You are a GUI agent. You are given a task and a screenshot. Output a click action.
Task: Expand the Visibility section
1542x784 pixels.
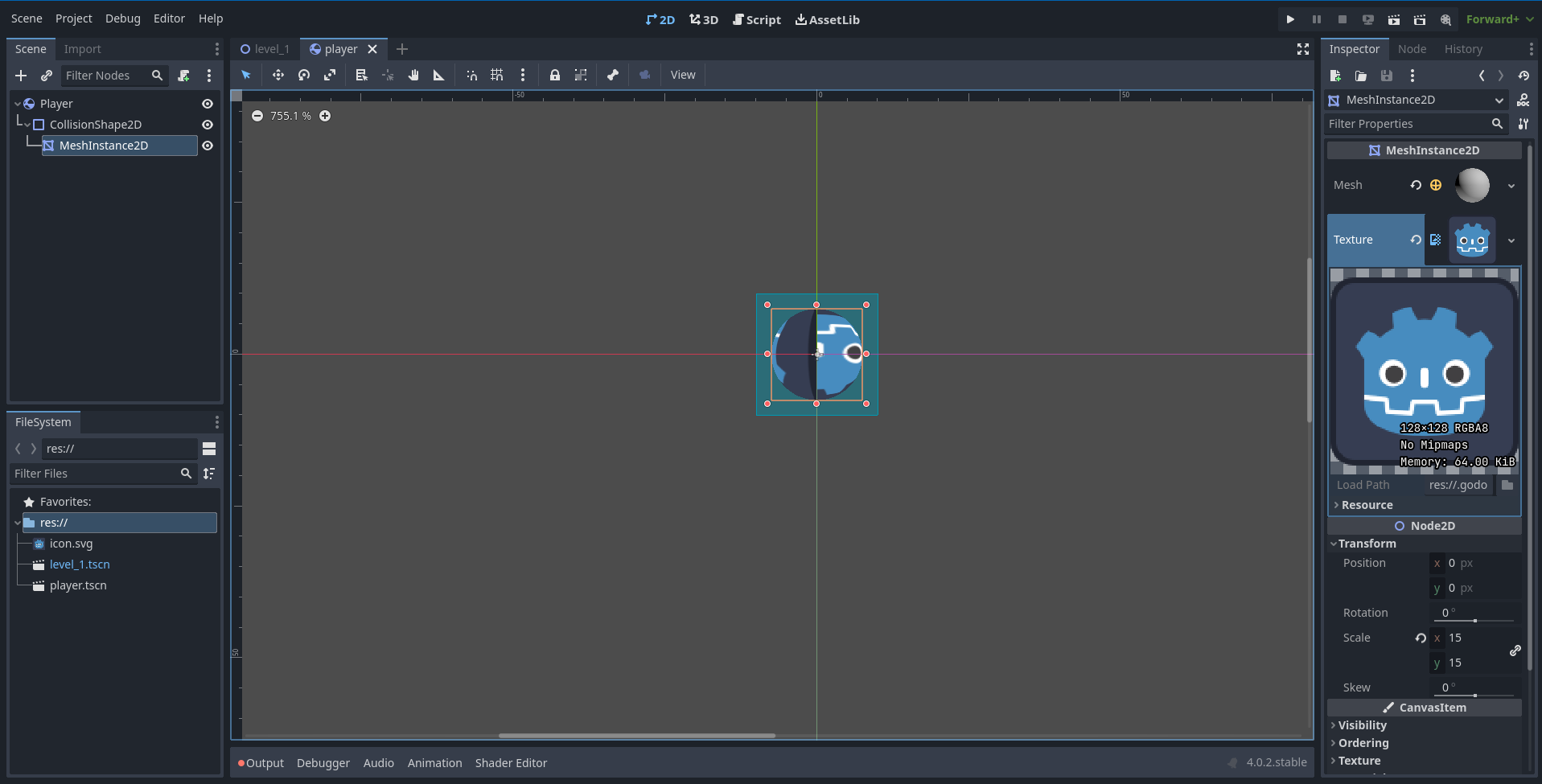(x=1360, y=725)
